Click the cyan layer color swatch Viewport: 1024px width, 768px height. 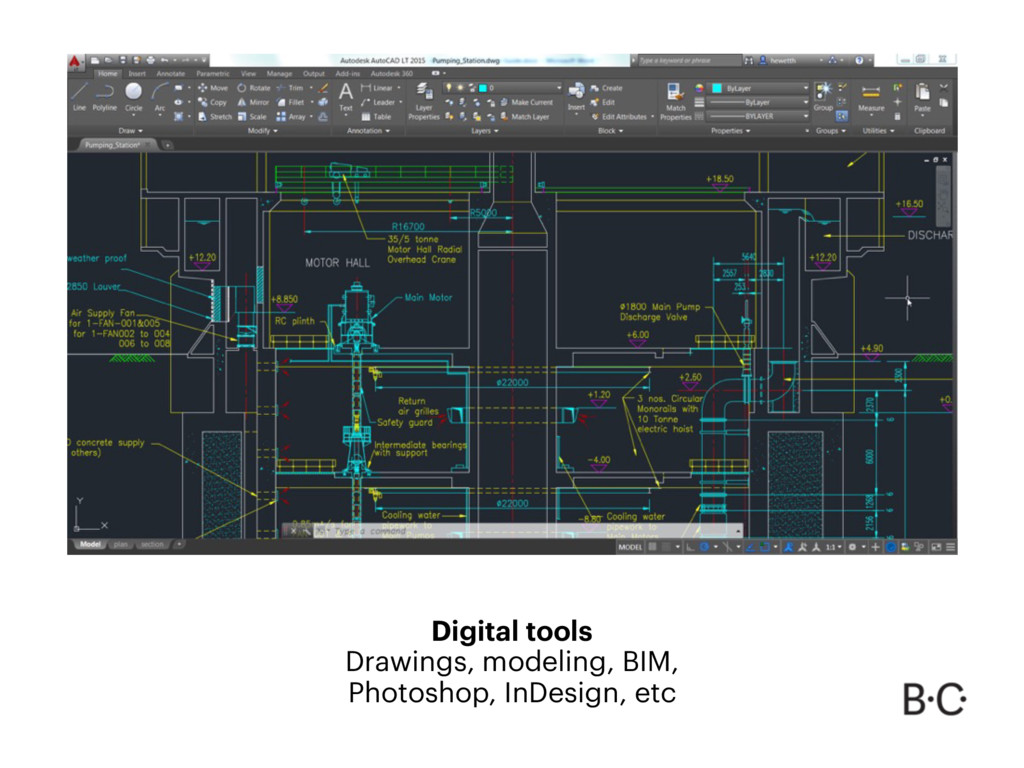(483, 88)
